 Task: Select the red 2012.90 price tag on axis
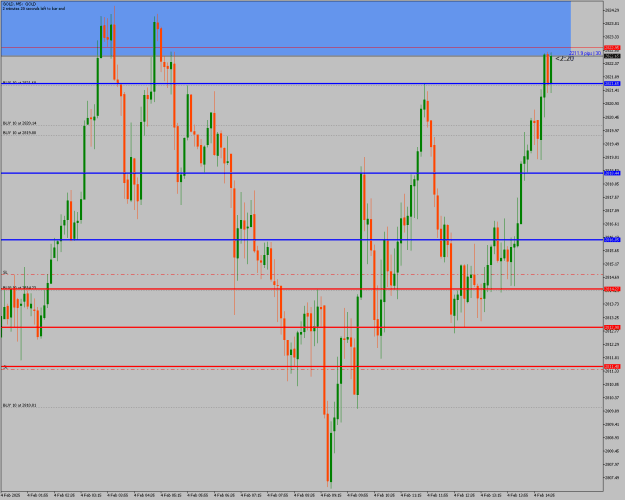[x=612, y=327]
